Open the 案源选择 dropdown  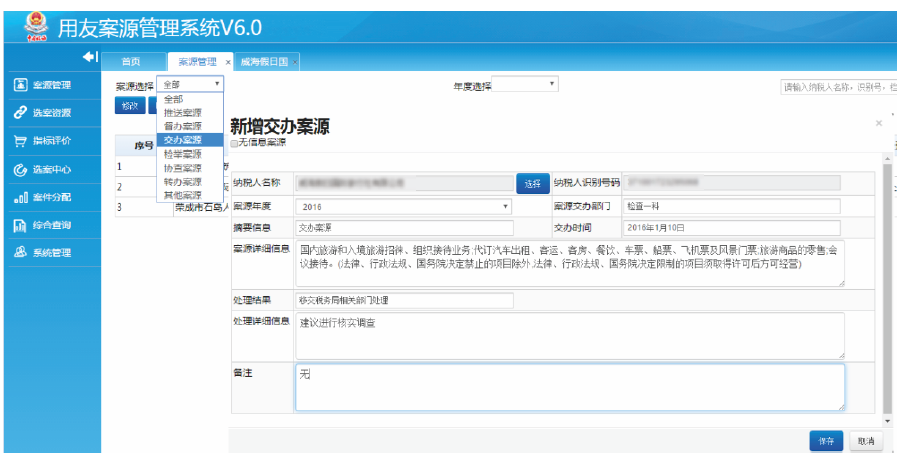click(190, 84)
